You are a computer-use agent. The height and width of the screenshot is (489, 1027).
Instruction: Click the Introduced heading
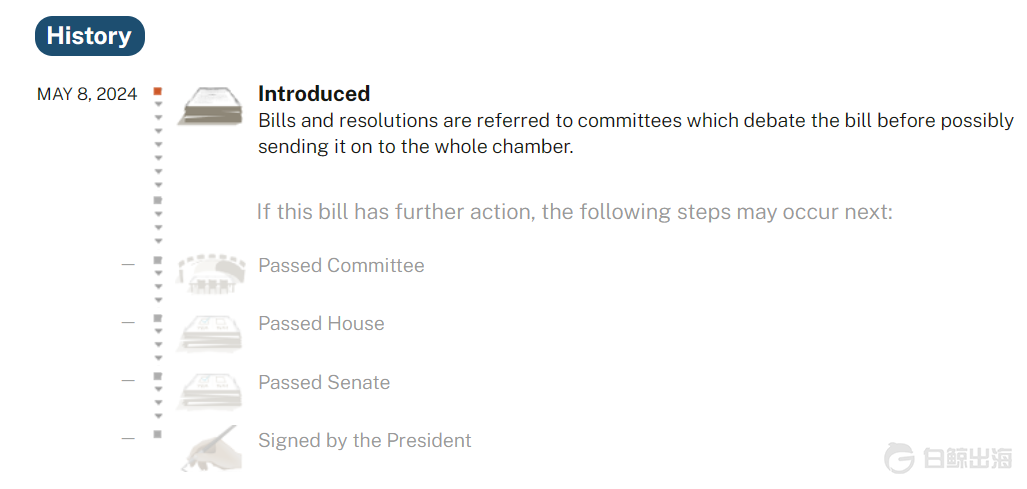pyautogui.click(x=314, y=94)
